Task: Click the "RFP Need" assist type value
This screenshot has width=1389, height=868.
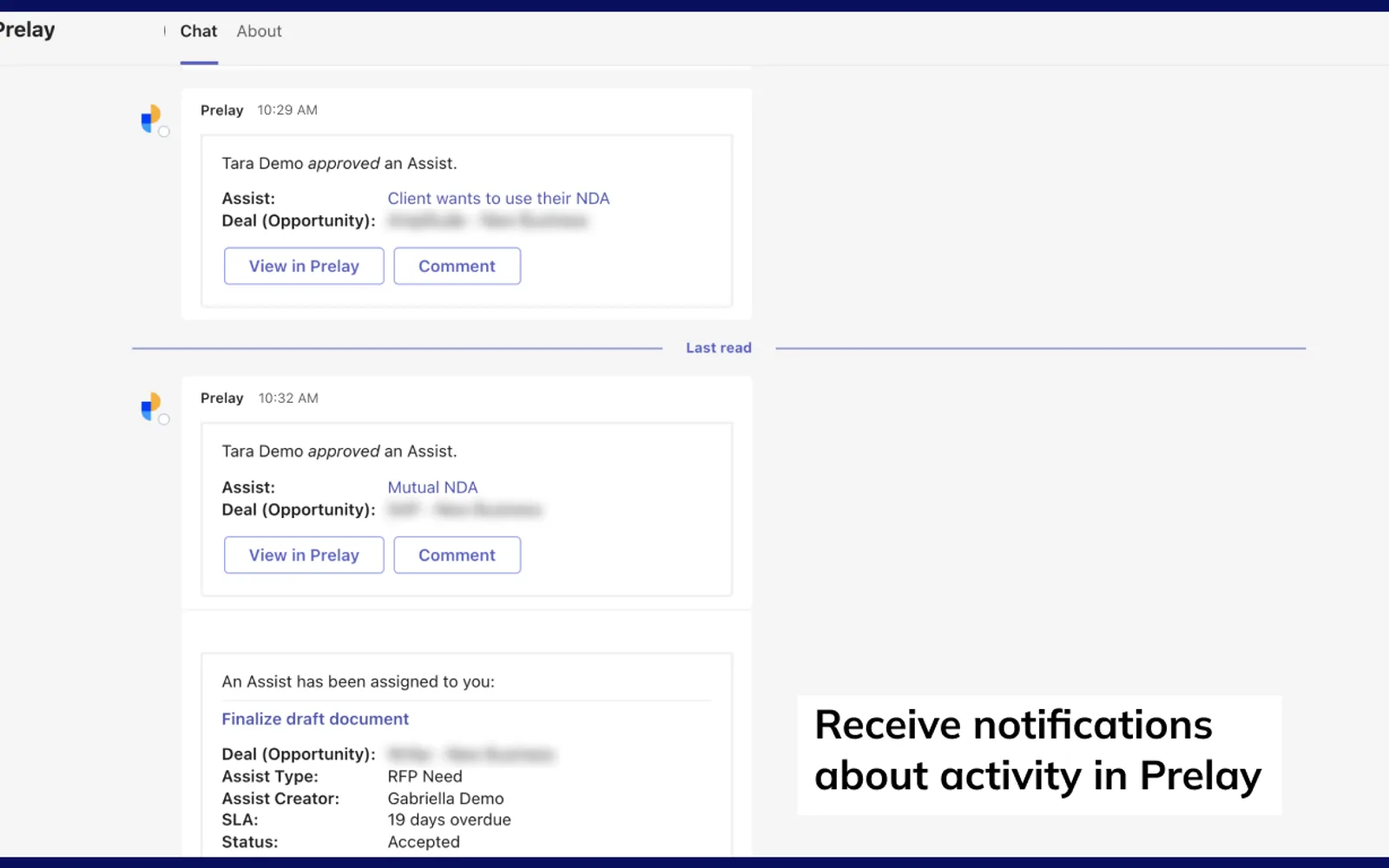Action: coord(425,776)
